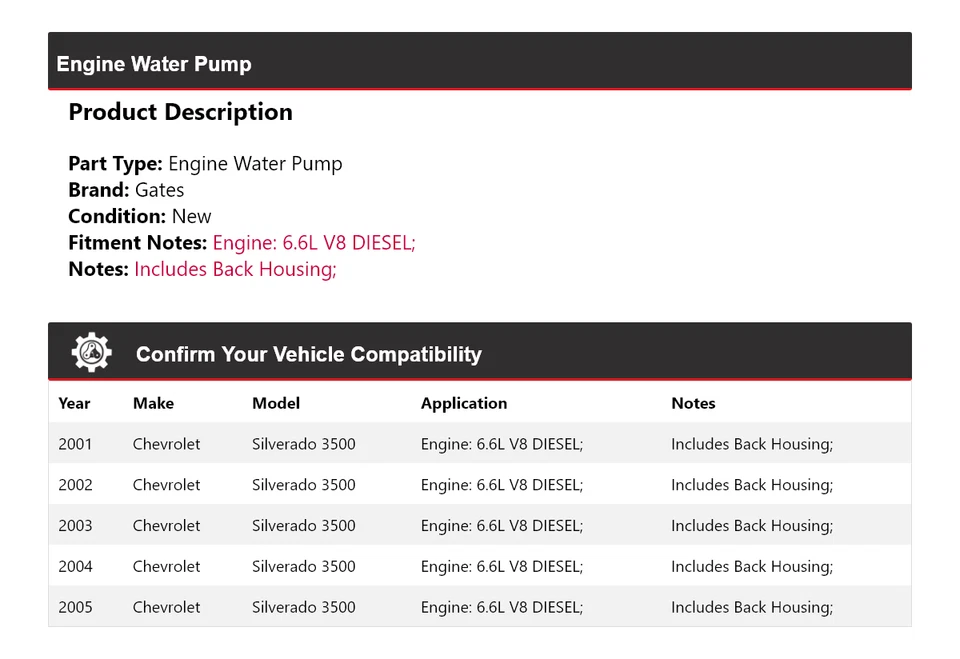Screen dimensions: 960x659
Task: Select the 2005 year table cell
Action: [75, 607]
